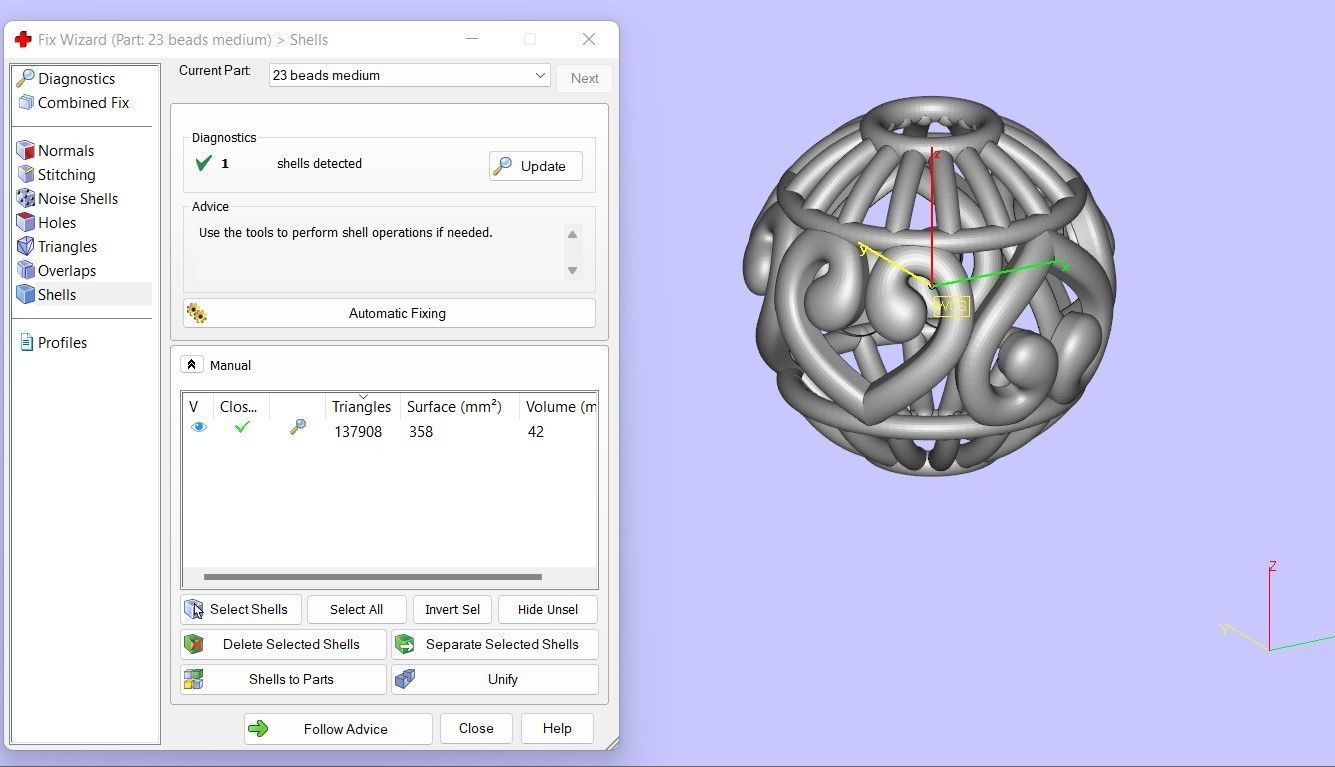Click Select Shells button
This screenshot has width=1335, height=767.
tap(240, 609)
